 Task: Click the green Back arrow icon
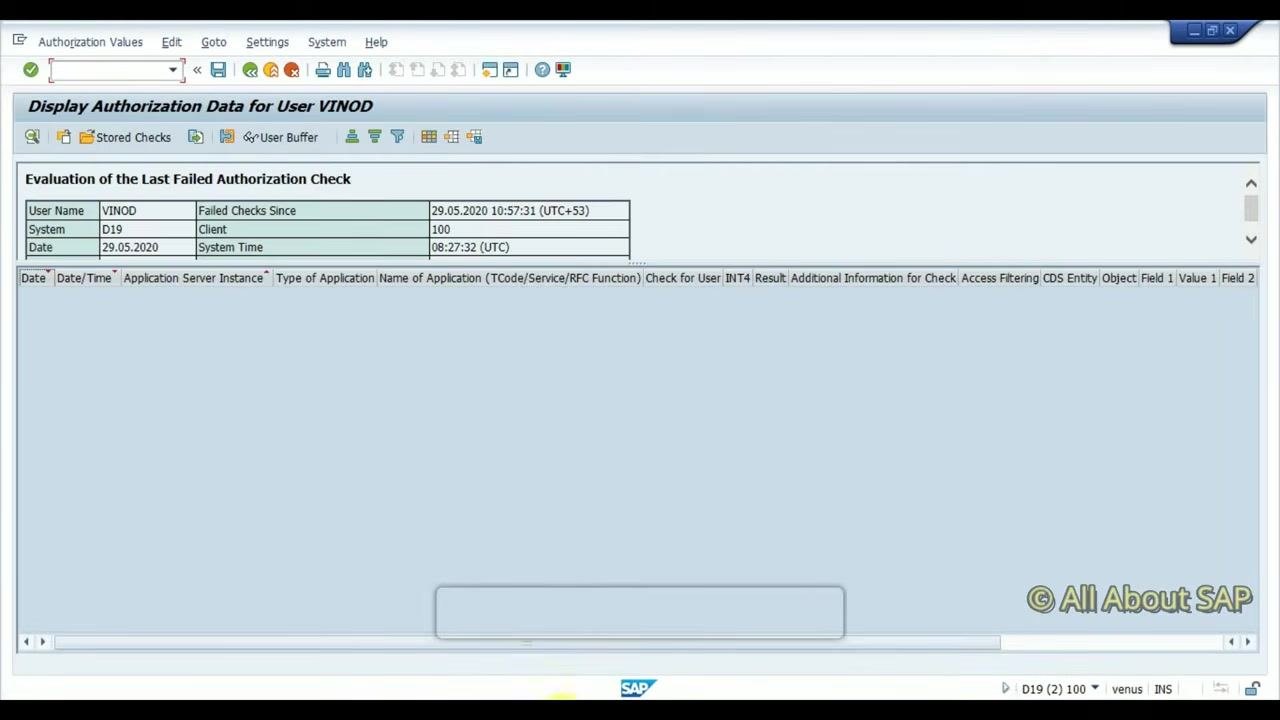pyautogui.click(x=250, y=70)
